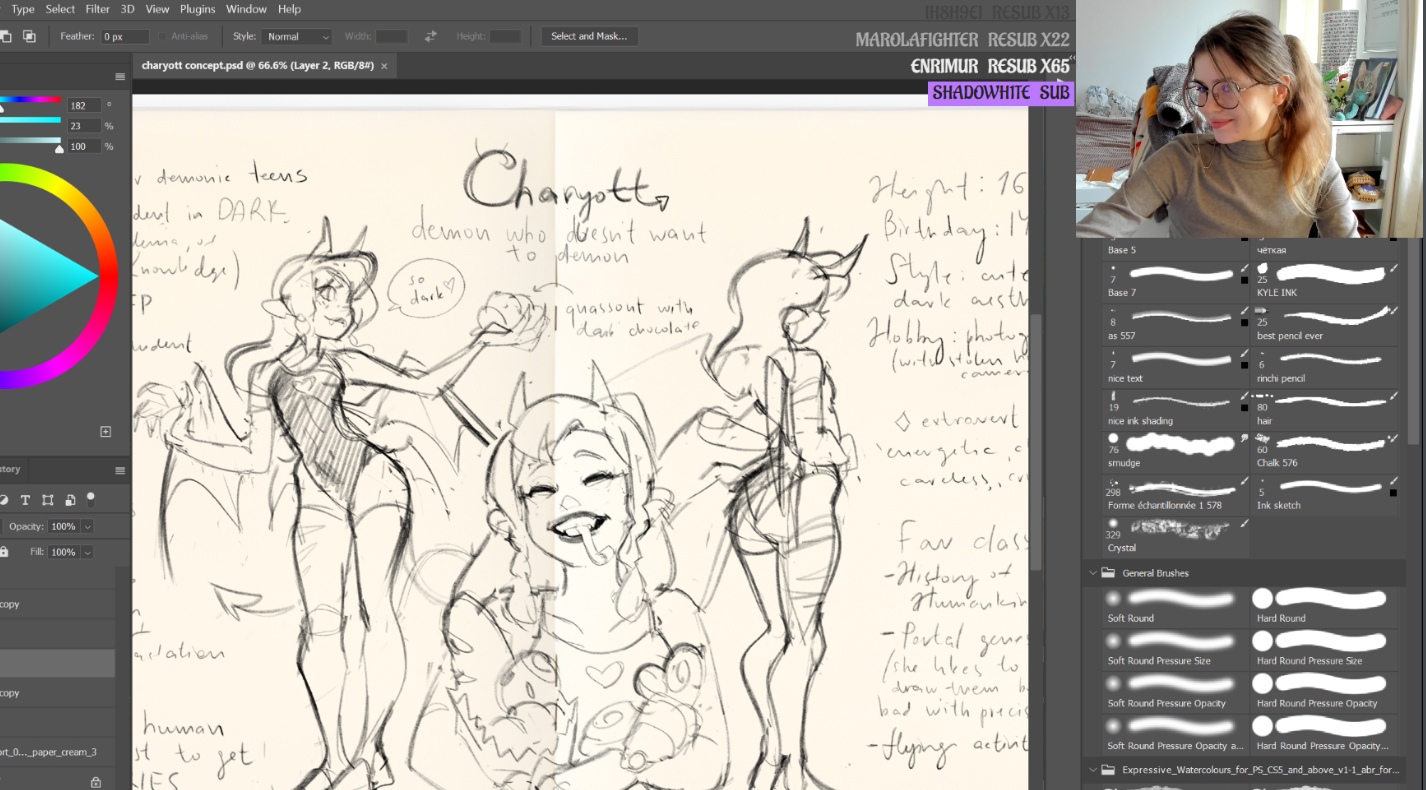Toggle the Anti-alias checkbox
This screenshot has height=790, width=1426.
coord(162,36)
